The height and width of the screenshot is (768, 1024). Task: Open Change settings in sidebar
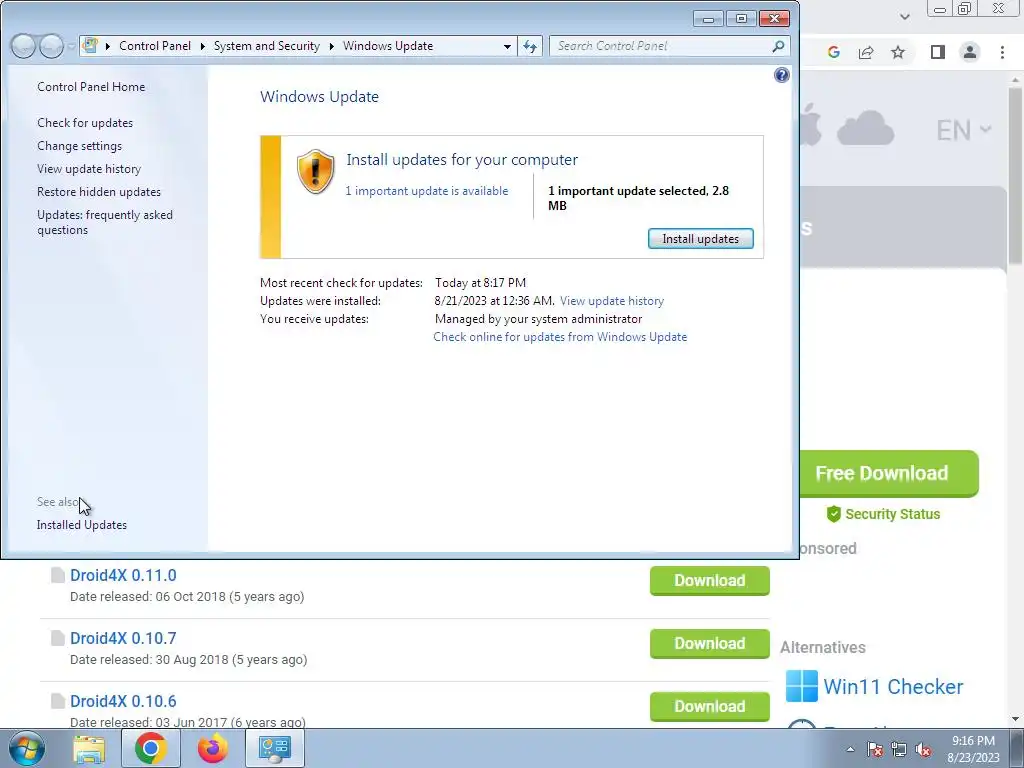point(79,146)
